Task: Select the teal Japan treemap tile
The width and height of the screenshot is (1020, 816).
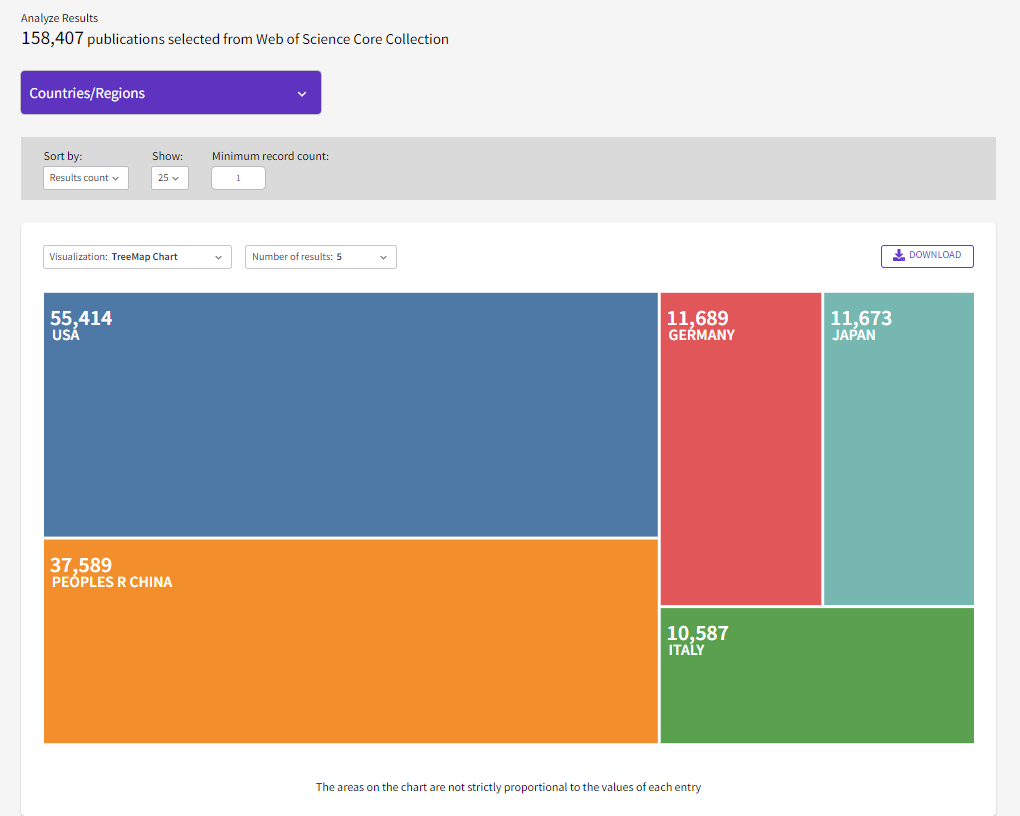Action: click(898, 470)
